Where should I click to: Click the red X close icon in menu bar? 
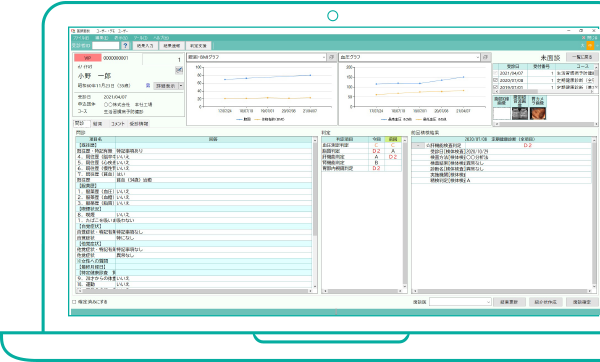584,38
